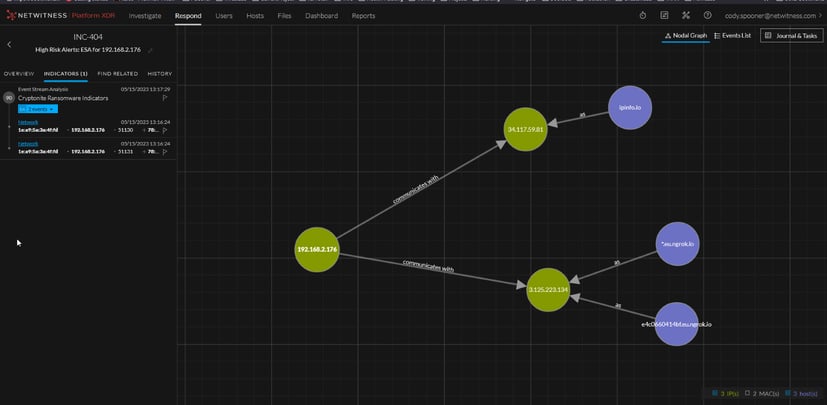Select the 34.117.59.81 IP node
Viewport: 827px width, 405px height.
point(525,129)
